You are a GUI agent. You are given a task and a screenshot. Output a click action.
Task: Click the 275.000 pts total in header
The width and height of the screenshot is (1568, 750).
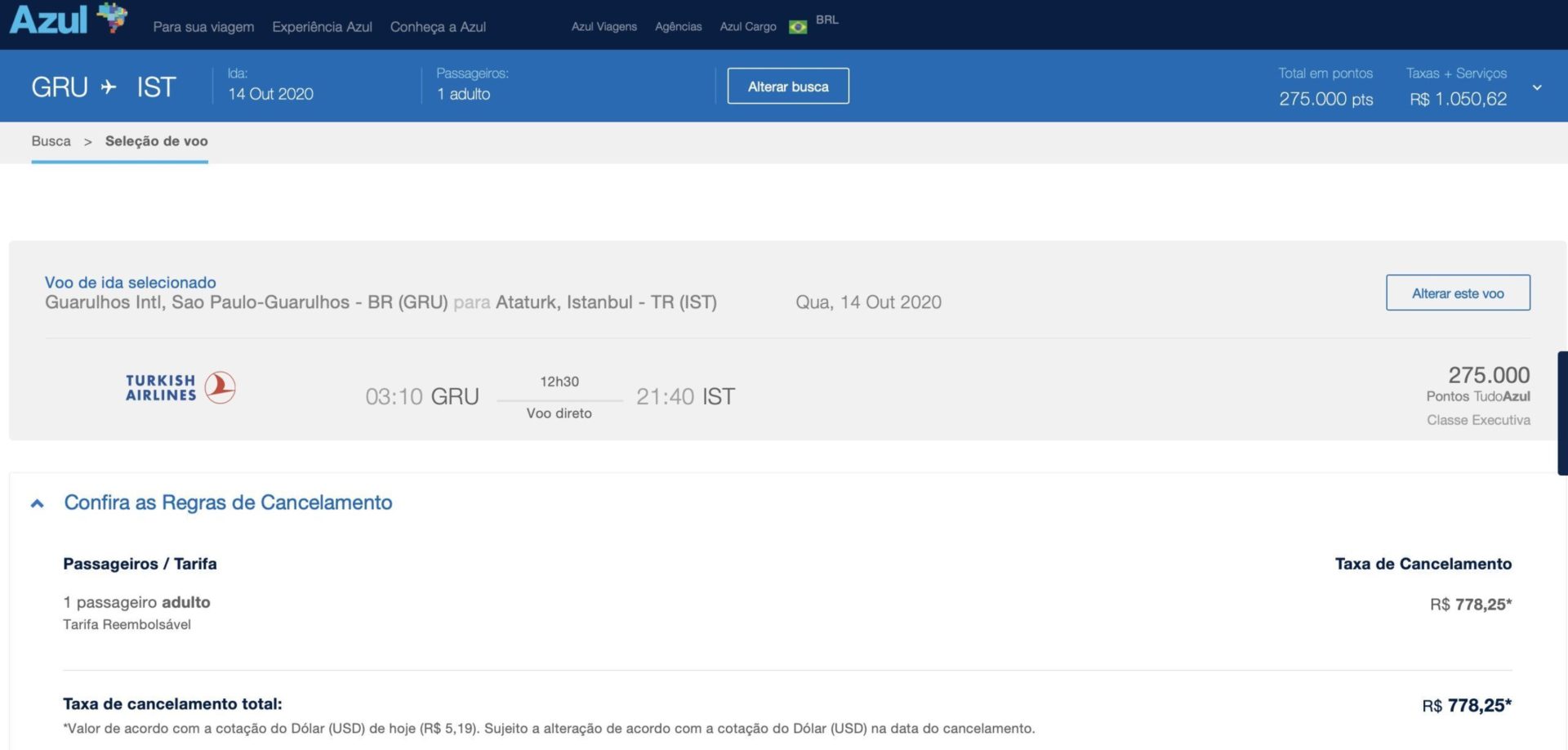tap(1325, 99)
